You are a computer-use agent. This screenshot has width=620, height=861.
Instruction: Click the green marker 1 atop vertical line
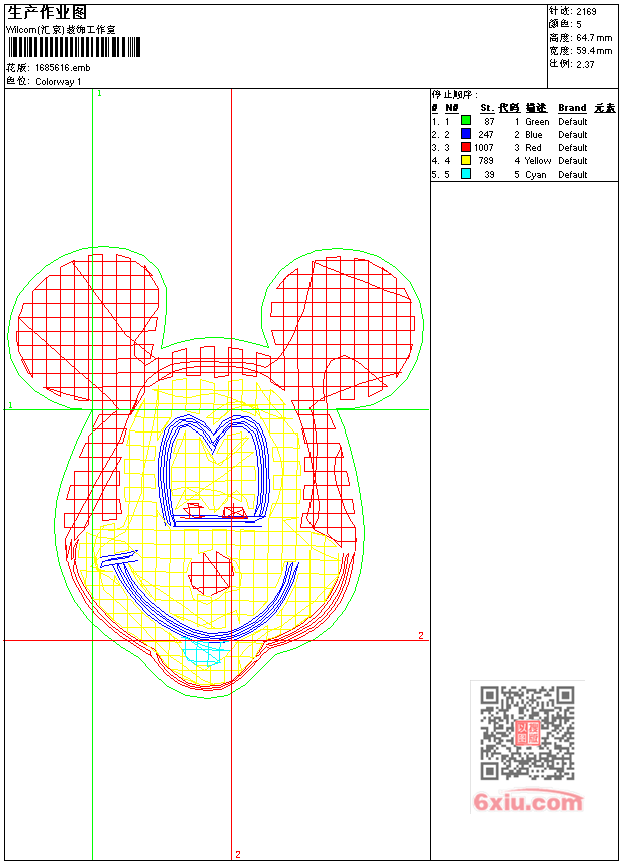[x=99, y=94]
